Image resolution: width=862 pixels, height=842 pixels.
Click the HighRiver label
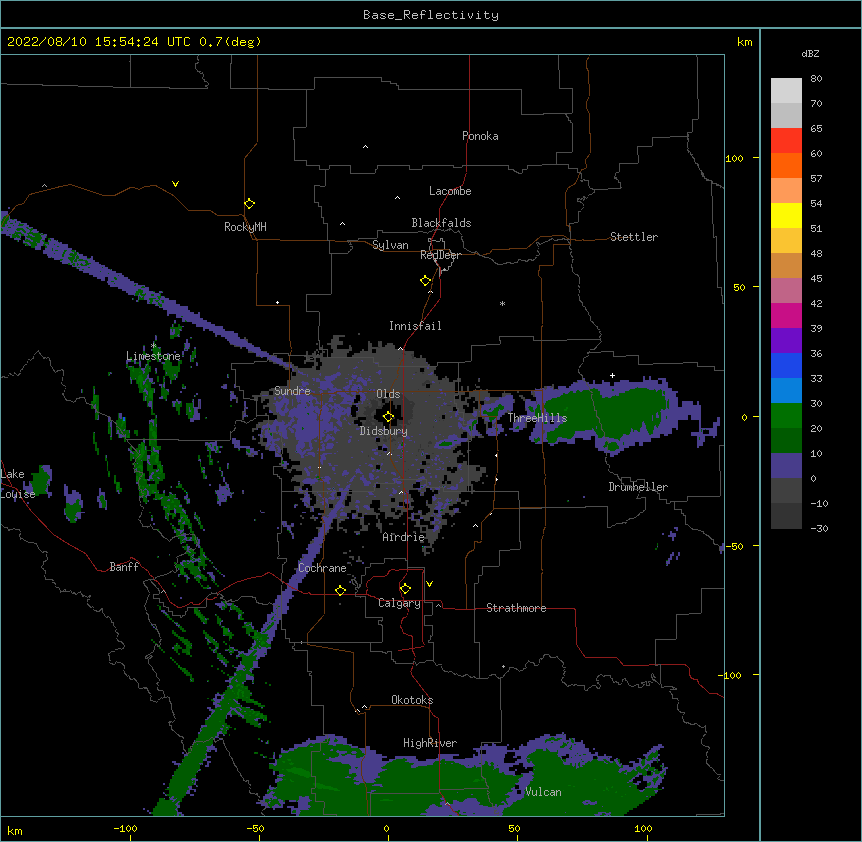(430, 743)
